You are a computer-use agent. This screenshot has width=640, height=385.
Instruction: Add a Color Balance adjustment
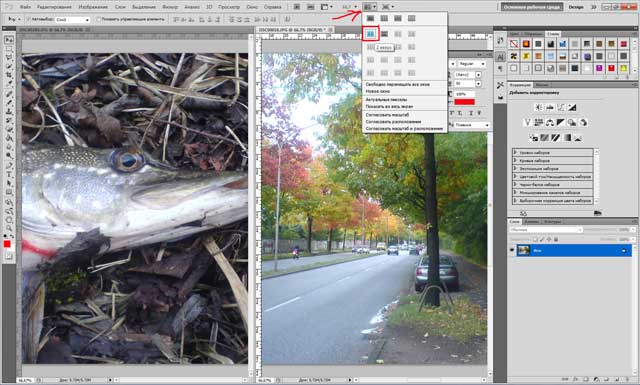coord(549,122)
